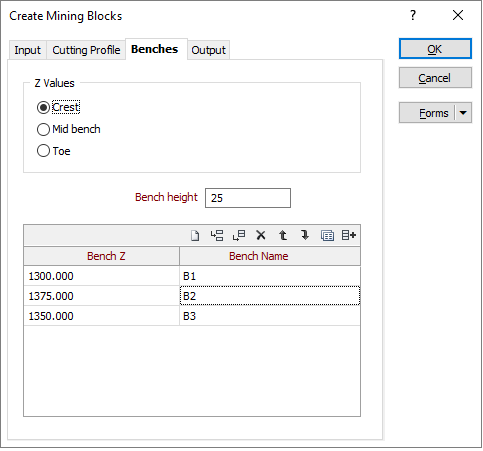Confirm with the OK button

click(x=435, y=49)
